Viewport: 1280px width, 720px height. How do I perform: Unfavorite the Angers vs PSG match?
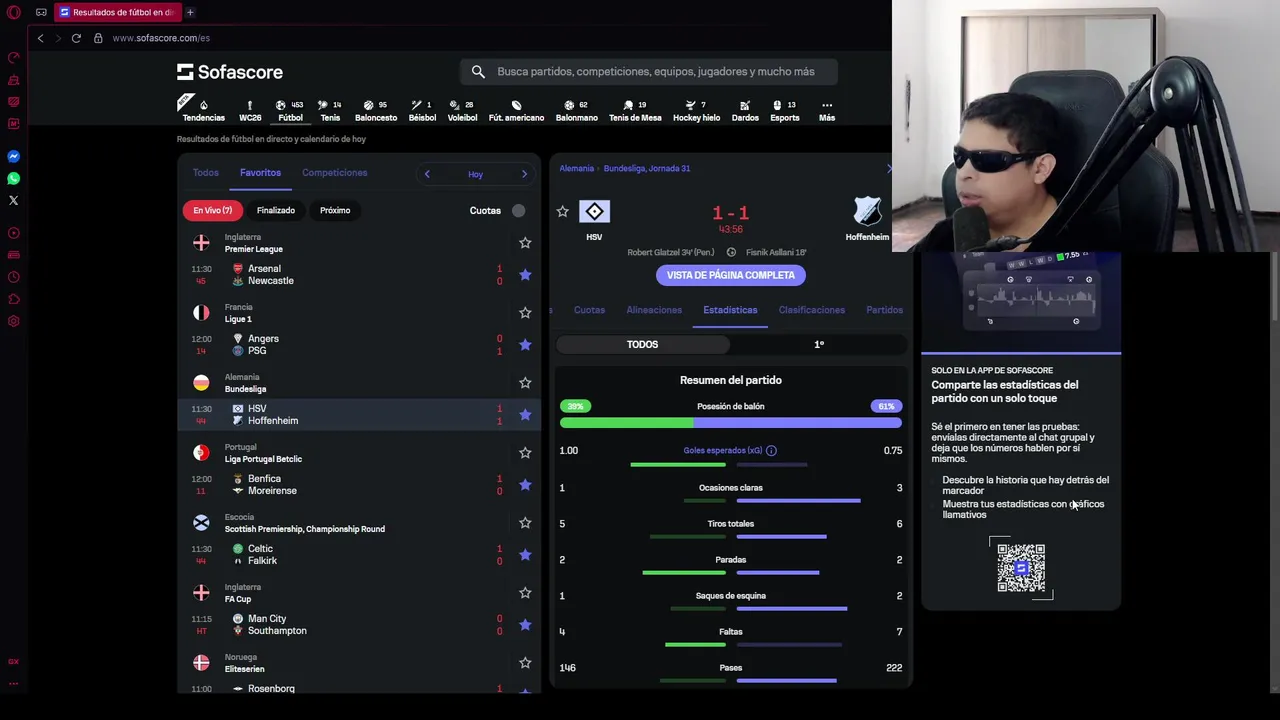pos(525,345)
